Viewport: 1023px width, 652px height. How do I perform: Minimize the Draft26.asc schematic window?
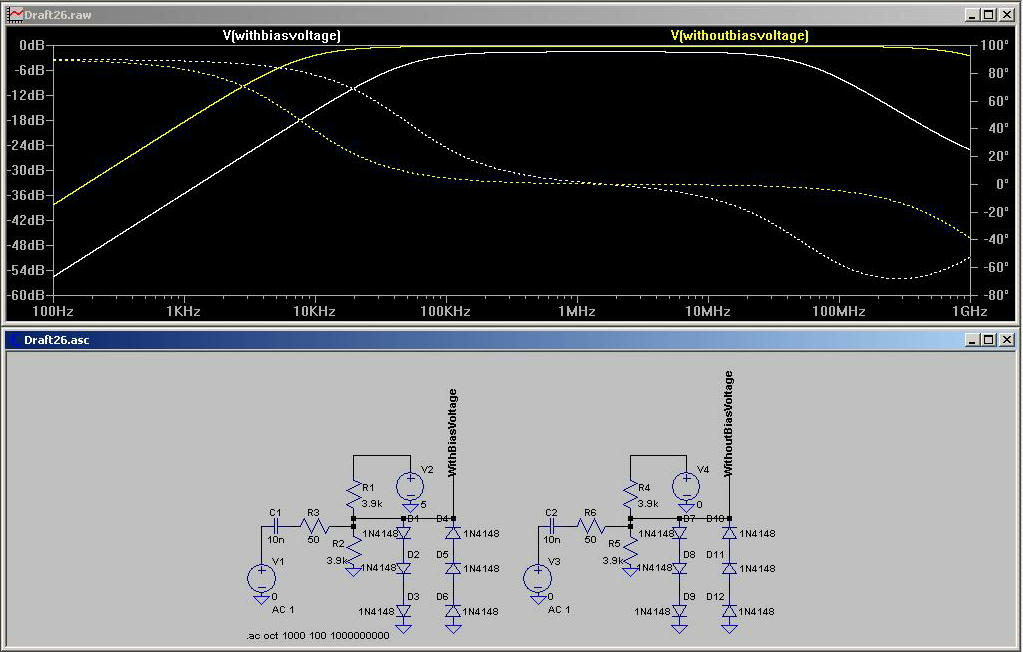click(x=973, y=339)
